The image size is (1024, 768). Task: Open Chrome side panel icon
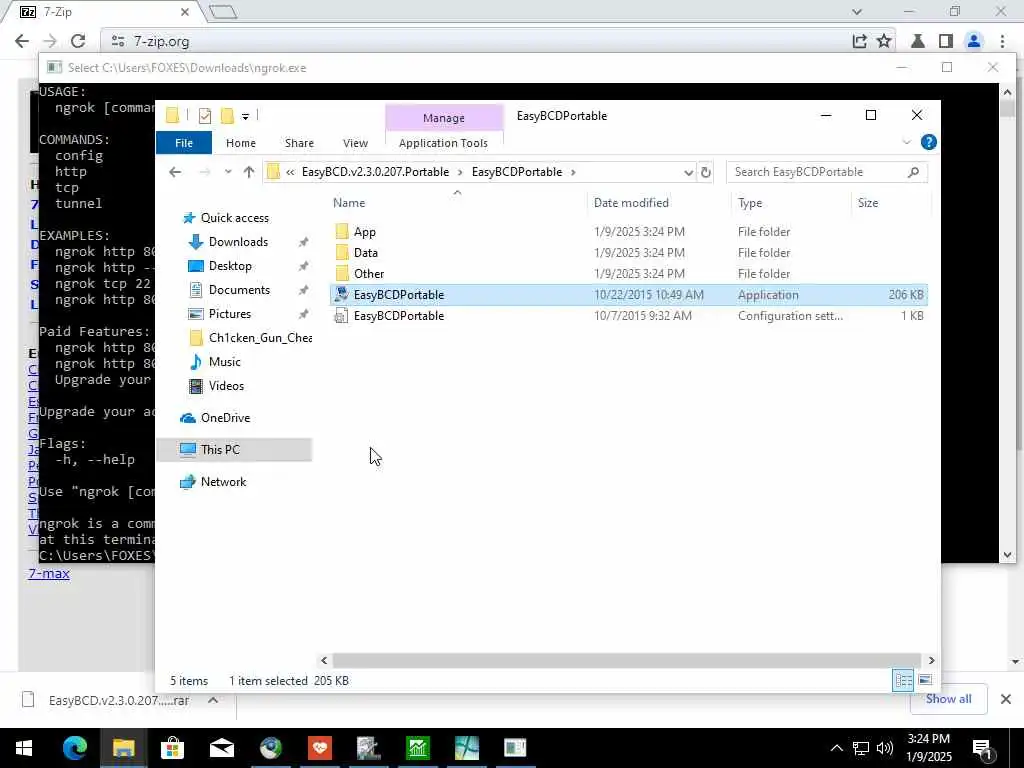pyautogui.click(x=946, y=41)
